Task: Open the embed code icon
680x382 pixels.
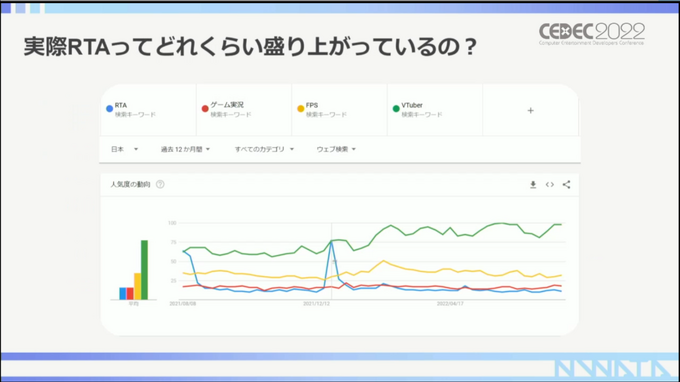Action: (x=549, y=185)
